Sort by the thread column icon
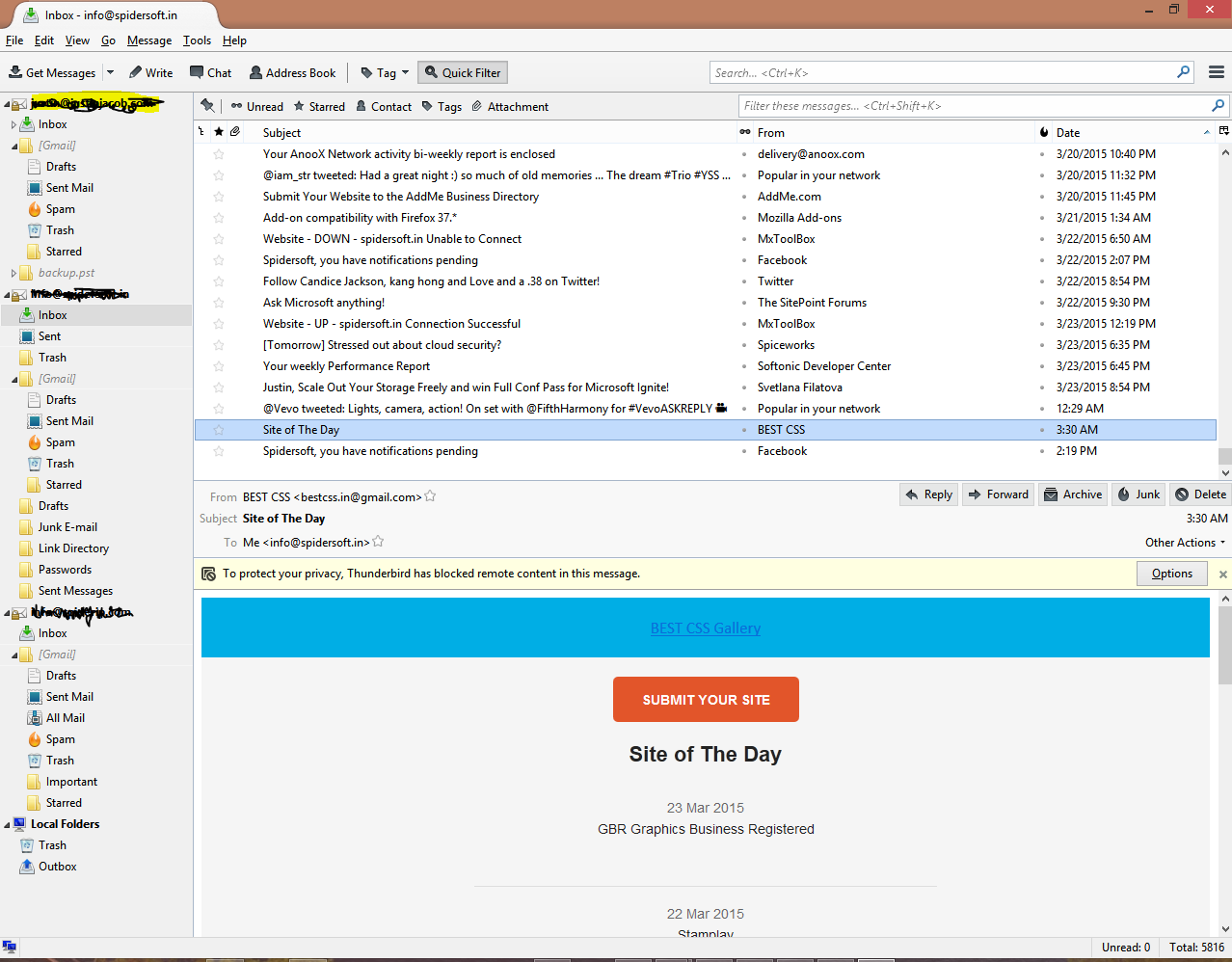1232x962 pixels. coord(201,132)
